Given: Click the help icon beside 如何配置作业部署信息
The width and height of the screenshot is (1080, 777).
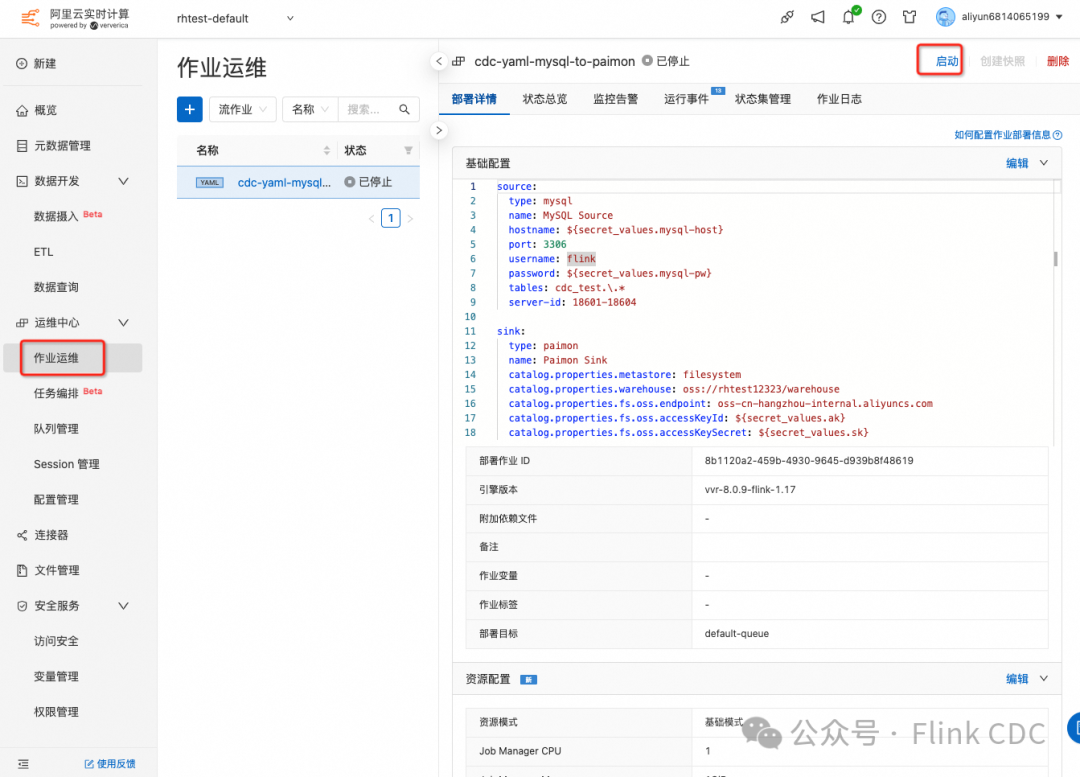Looking at the screenshot, I should tap(1058, 135).
